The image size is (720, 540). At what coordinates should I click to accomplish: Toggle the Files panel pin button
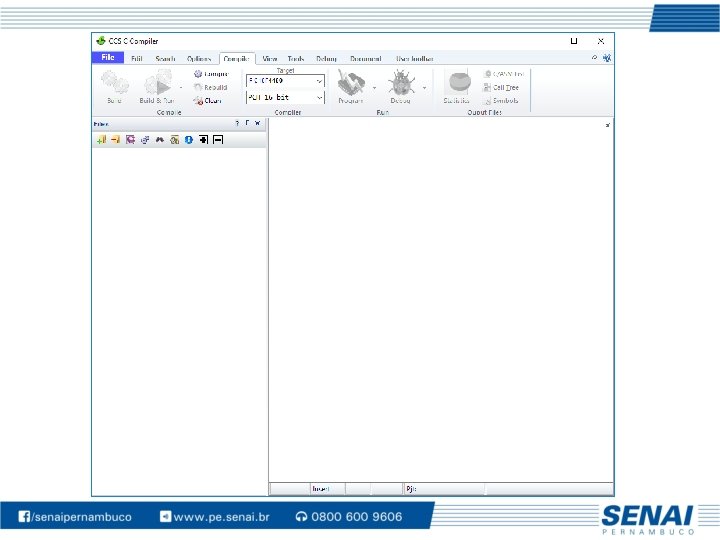point(247,123)
